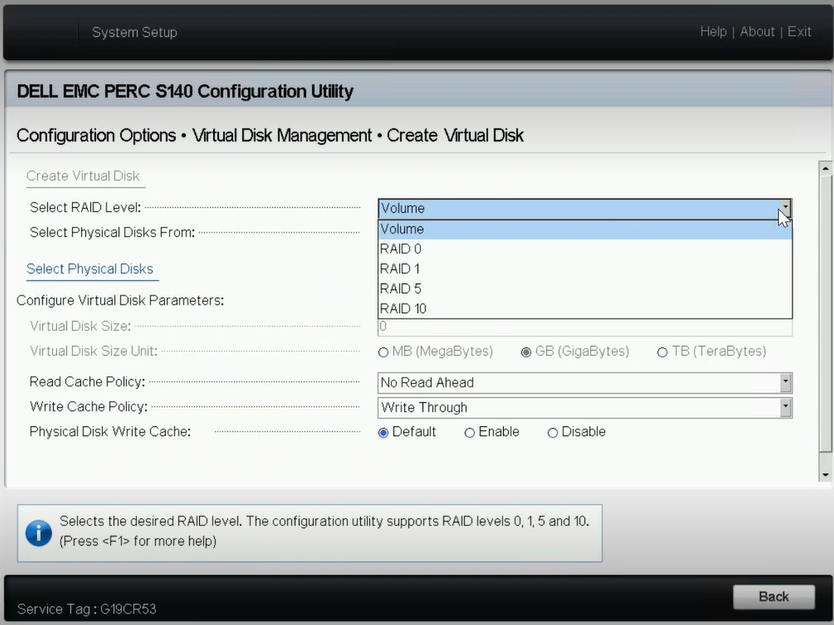Open the Read Cache Policy dropdown
The height and width of the screenshot is (625, 834).
(x=585, y=382)
